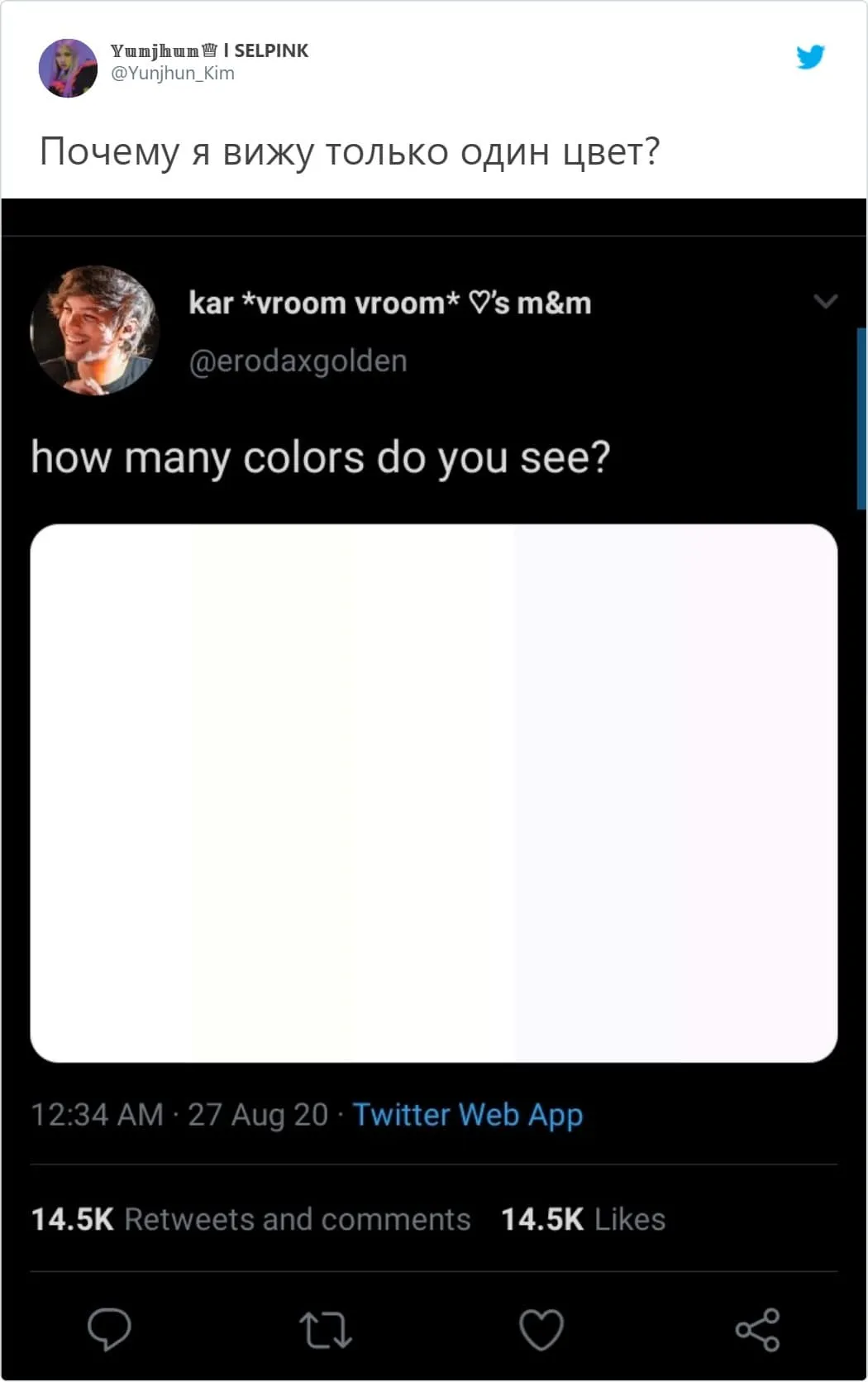Open the share icon
The width and height of the screenshot is (868, 1382).
coord(758,1329)
